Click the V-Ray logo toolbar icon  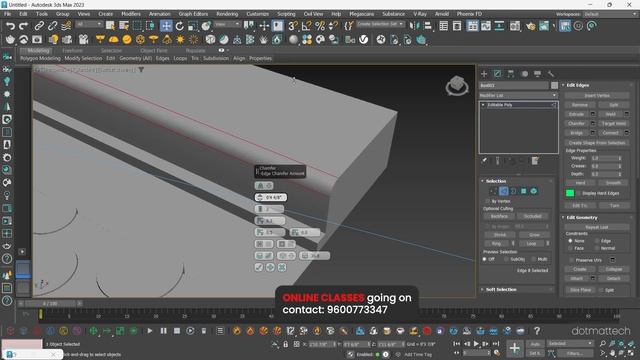coord(363,40)
